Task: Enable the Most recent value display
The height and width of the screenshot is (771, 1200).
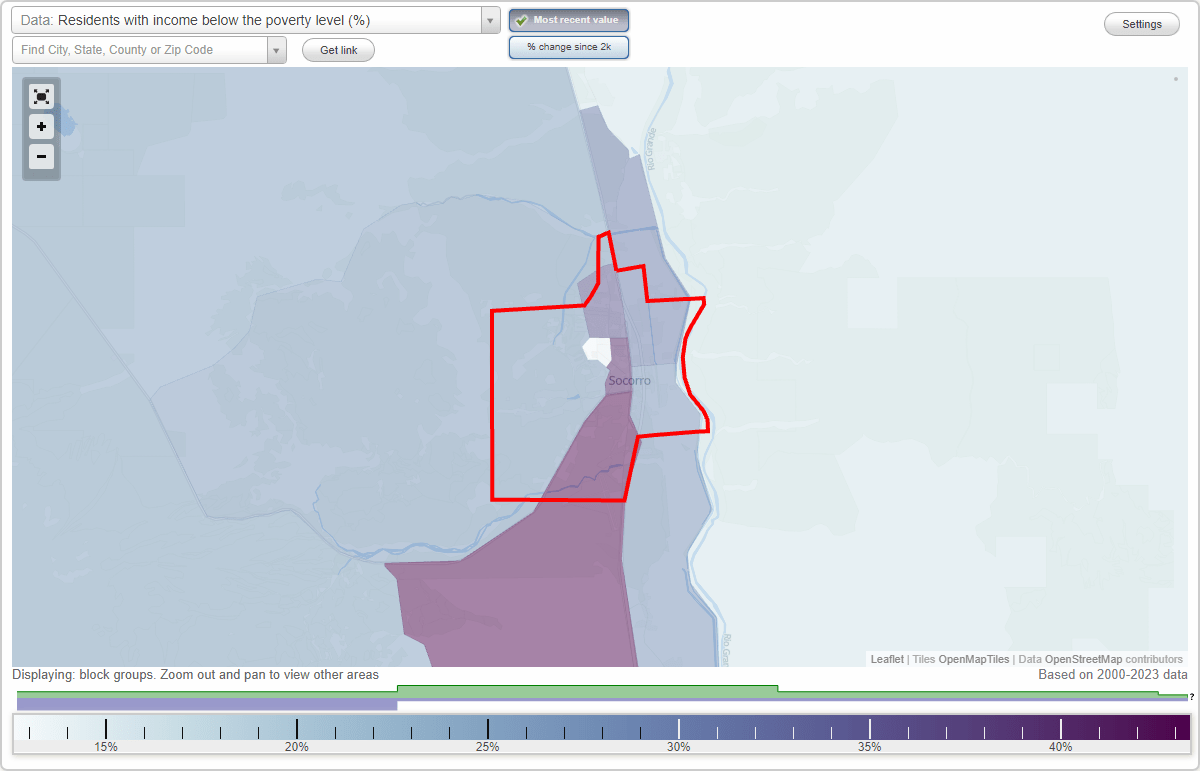Action: 569,20
